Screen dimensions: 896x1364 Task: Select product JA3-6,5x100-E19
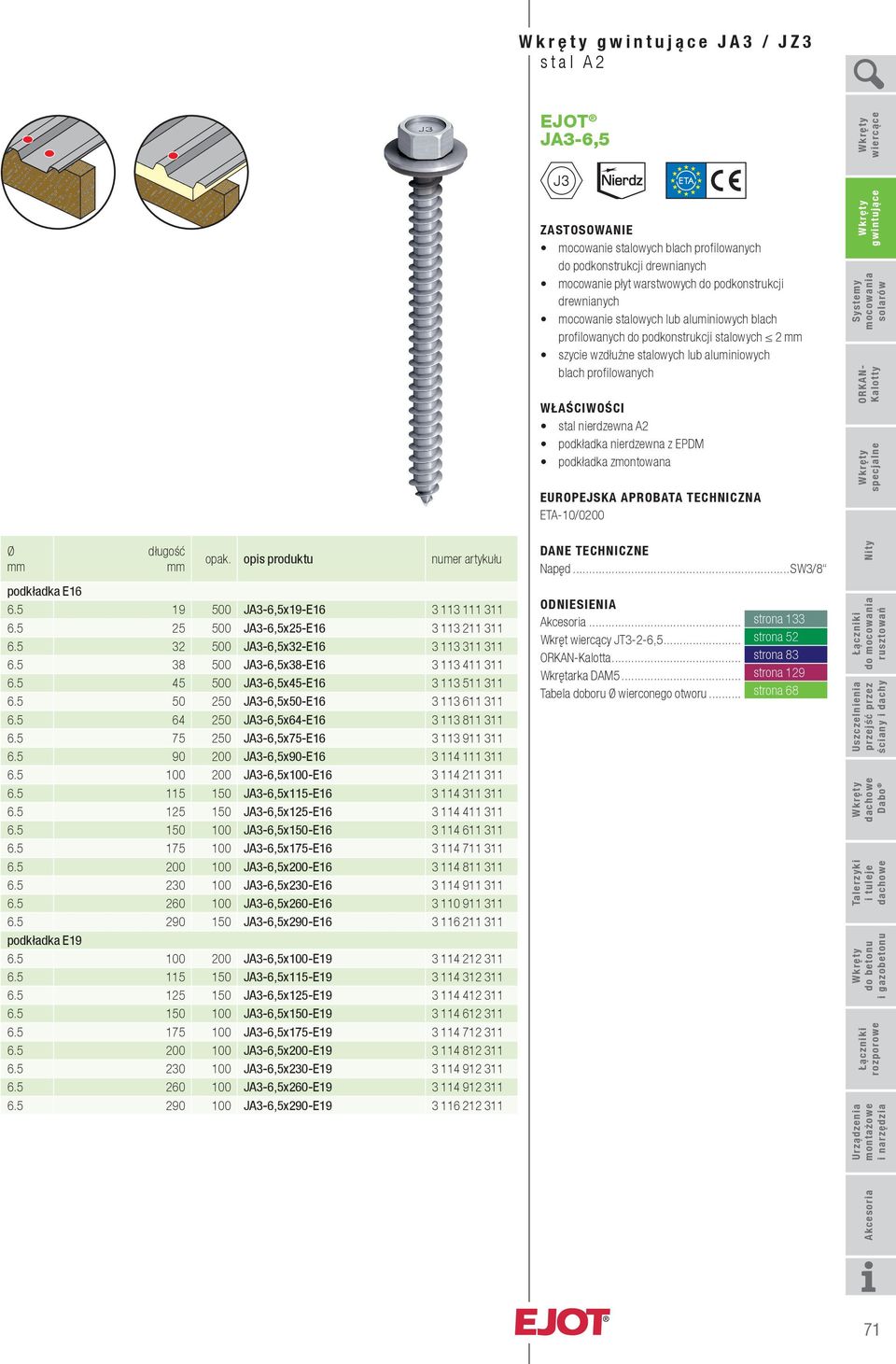pyautogui.click(x=287, y=959)
